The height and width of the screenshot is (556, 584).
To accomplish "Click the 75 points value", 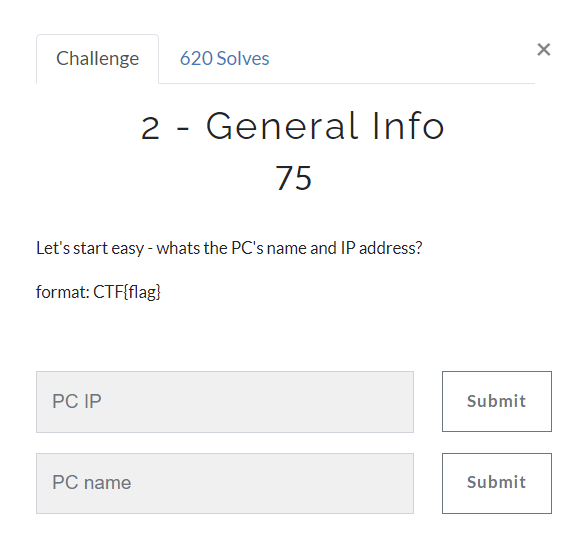I will coord(293,178).
